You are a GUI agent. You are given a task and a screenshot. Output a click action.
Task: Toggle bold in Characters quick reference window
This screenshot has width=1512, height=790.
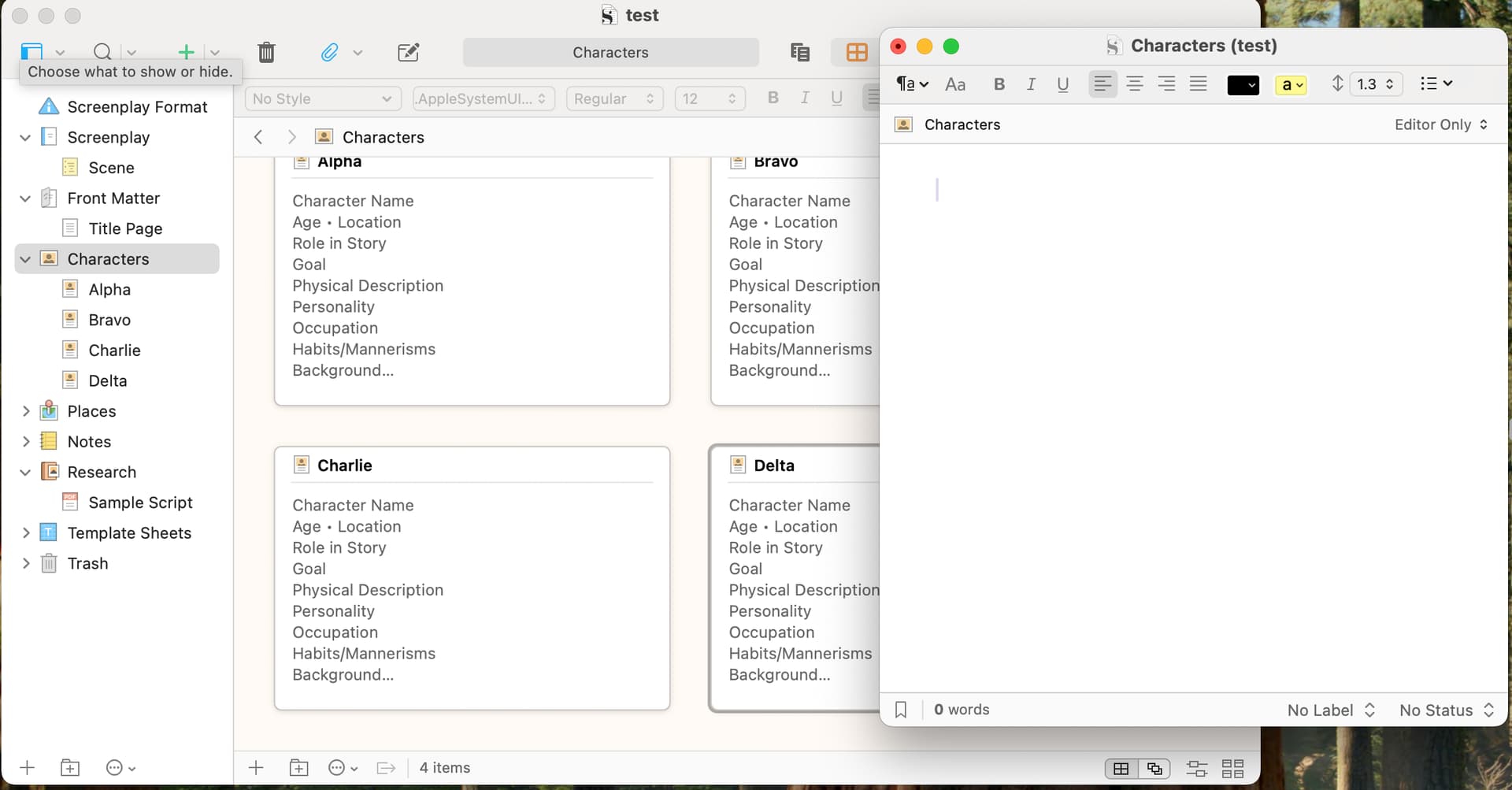coord(999,84)
